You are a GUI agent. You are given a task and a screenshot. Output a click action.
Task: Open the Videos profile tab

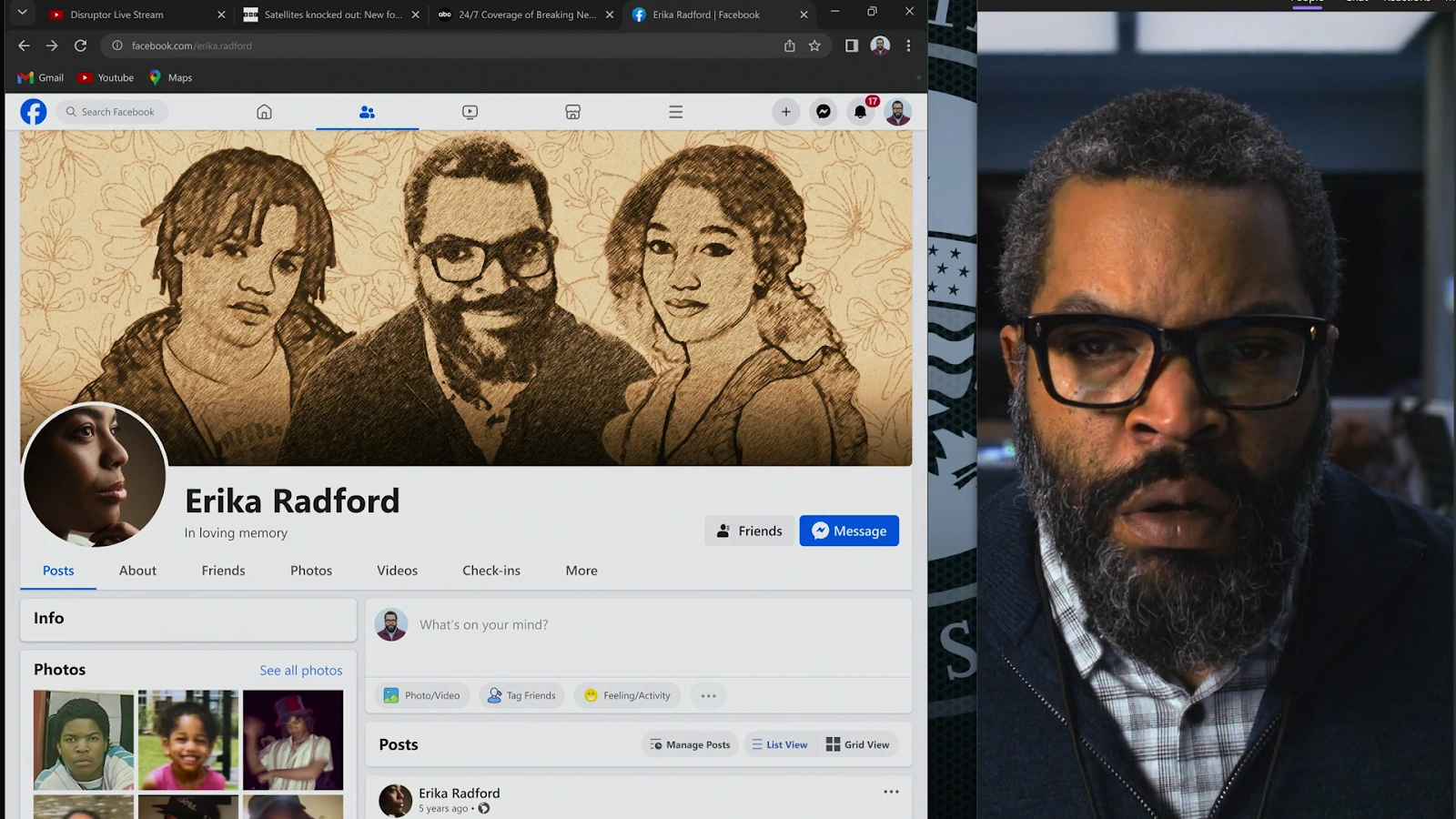click(398, 571)
